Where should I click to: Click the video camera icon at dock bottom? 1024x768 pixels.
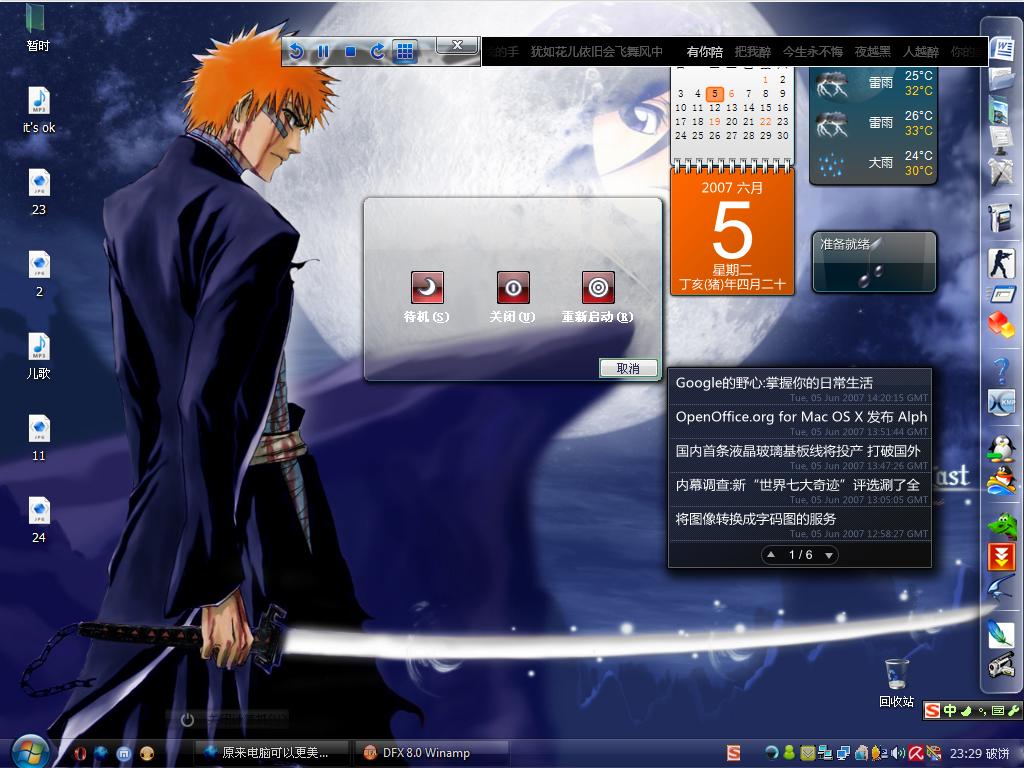[1002, 665]
